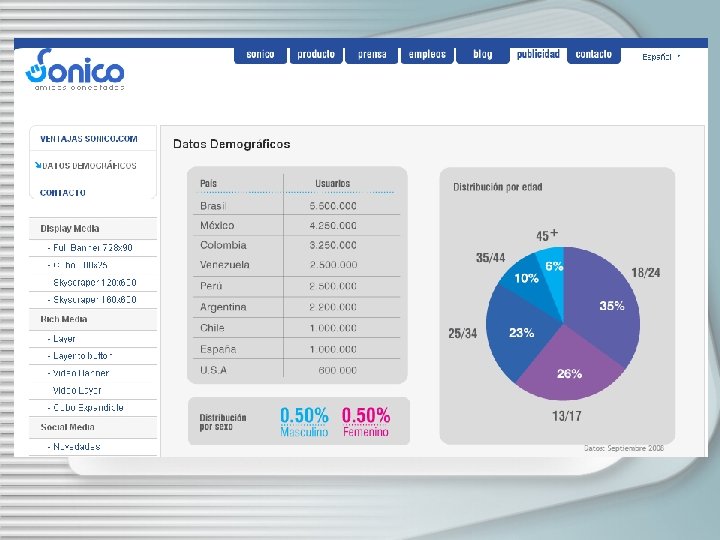Click the Sonico logo
The width and height of the screenshot is (720, 540).
pos(75,70)
